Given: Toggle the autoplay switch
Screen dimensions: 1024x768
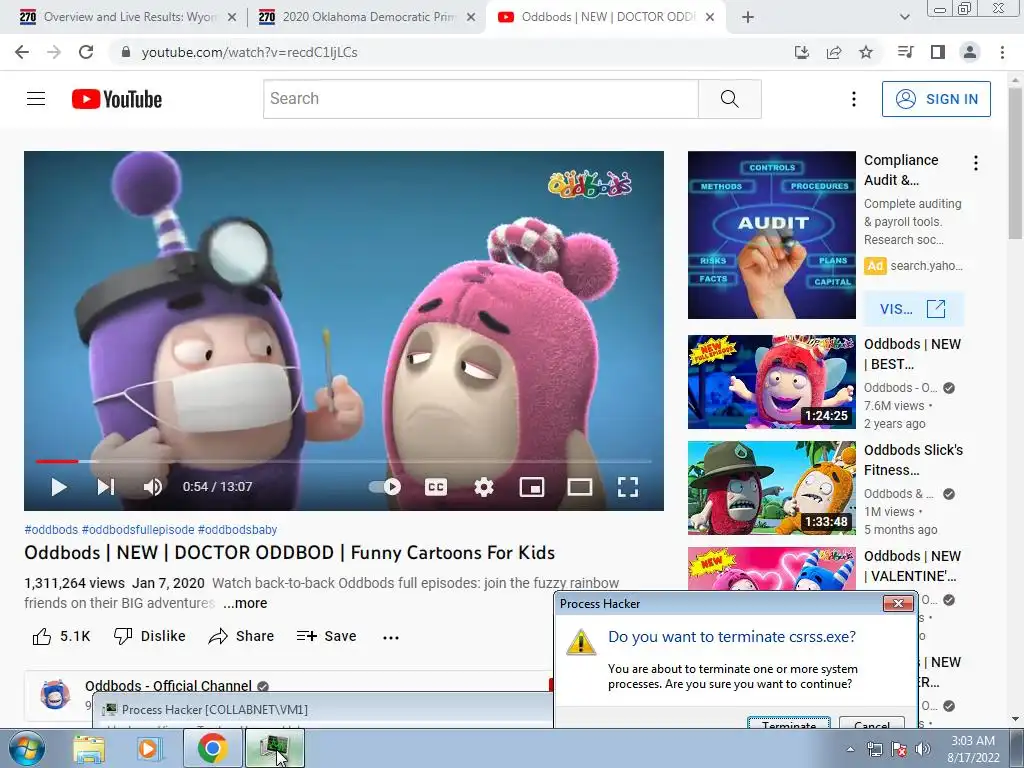Looking at the screenshot, I should [x=385, y=487].
